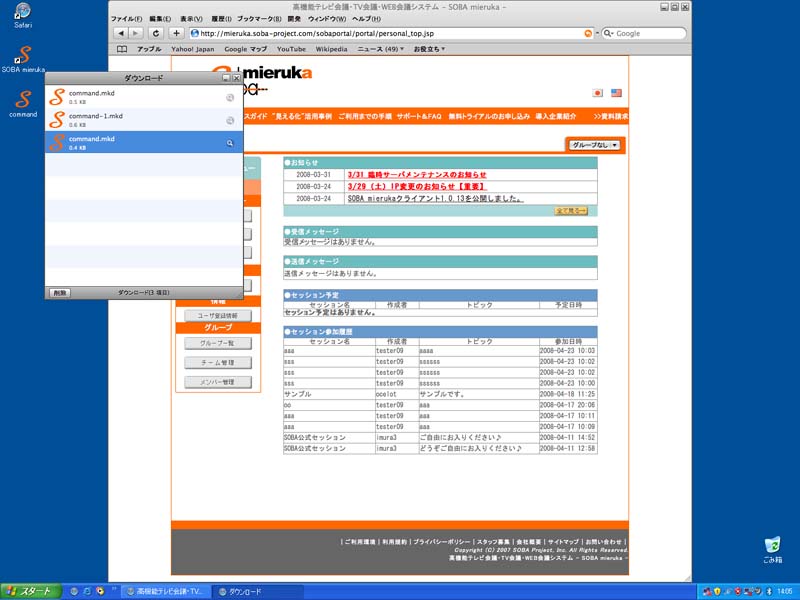800x600 pixels.
Task: Click Wikipedia bookmark in bookmarks bar
Action: (331, 49)
